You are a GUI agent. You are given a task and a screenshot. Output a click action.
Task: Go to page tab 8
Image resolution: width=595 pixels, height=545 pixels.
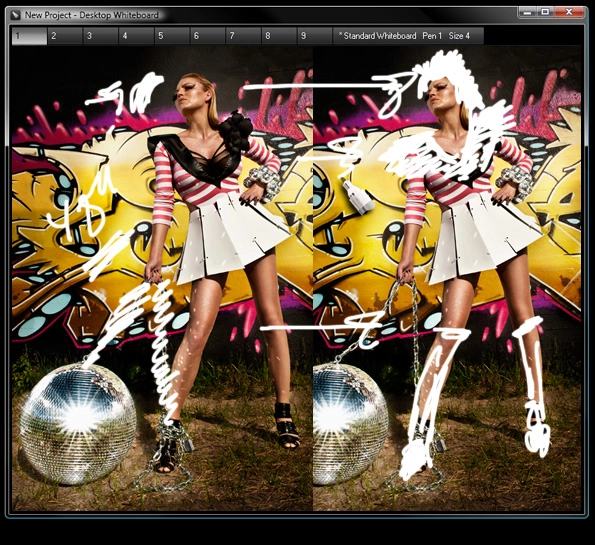[x=279, y=36]
